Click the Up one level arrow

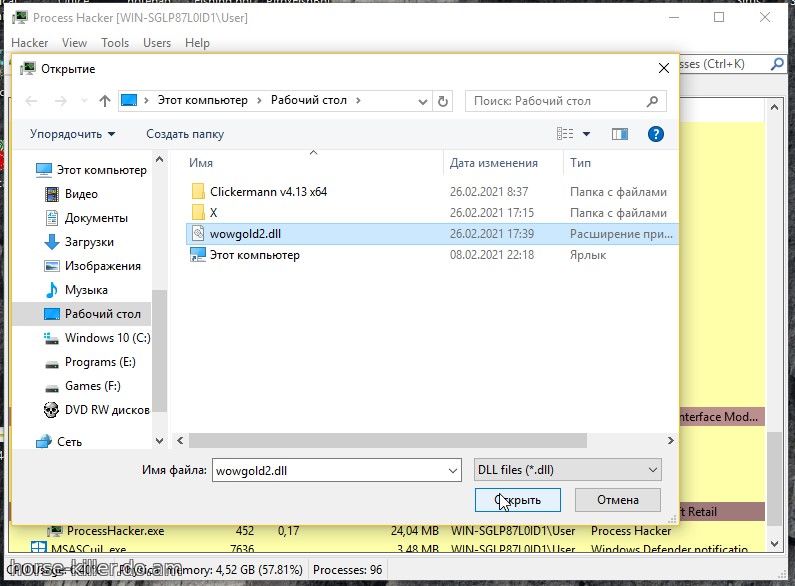[x=105, y=101]
